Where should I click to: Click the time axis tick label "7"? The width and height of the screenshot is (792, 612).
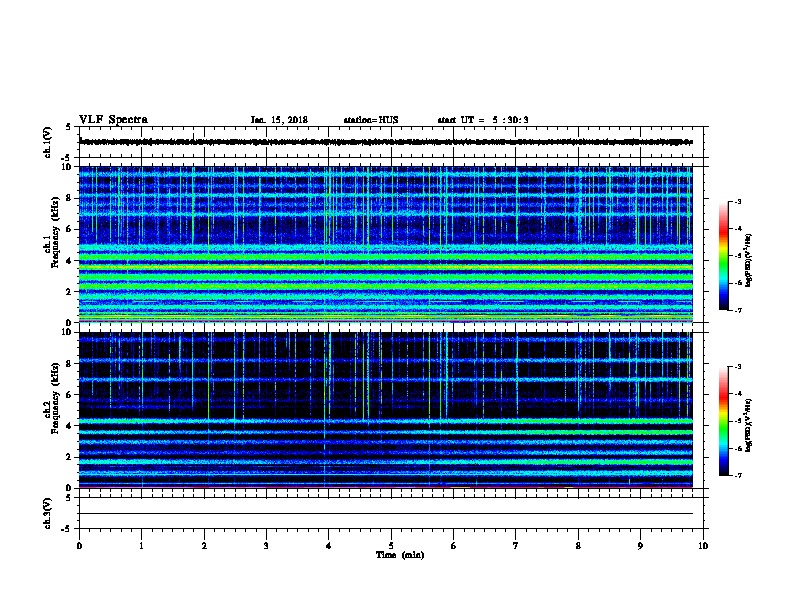click(x=516, y=546)
